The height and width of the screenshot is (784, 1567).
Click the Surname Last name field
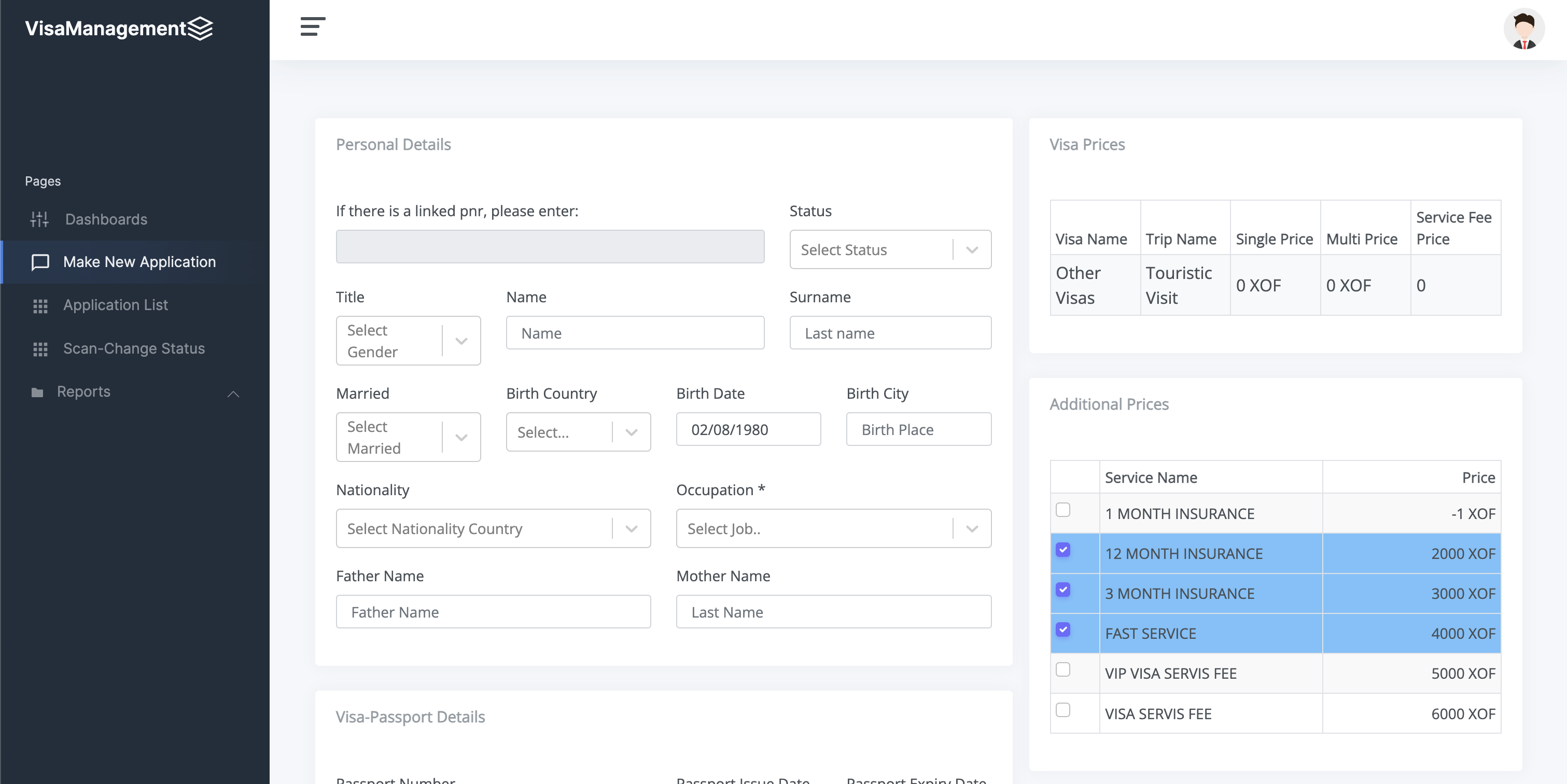click(x=890, y=333)
